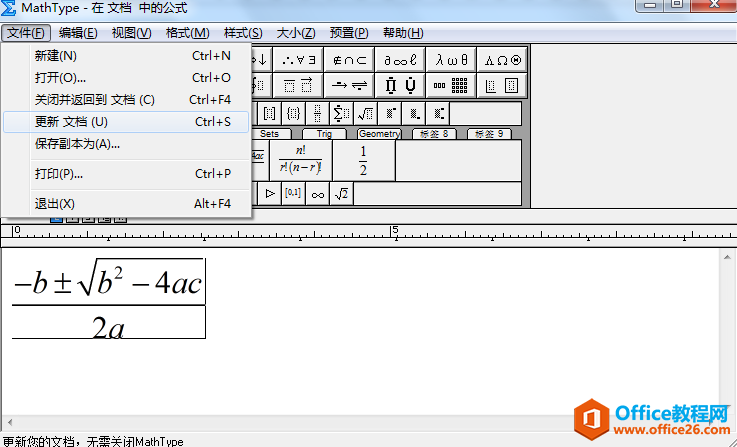
Task: Switch to the 标签 8 tab
Action: pos(434,134)
